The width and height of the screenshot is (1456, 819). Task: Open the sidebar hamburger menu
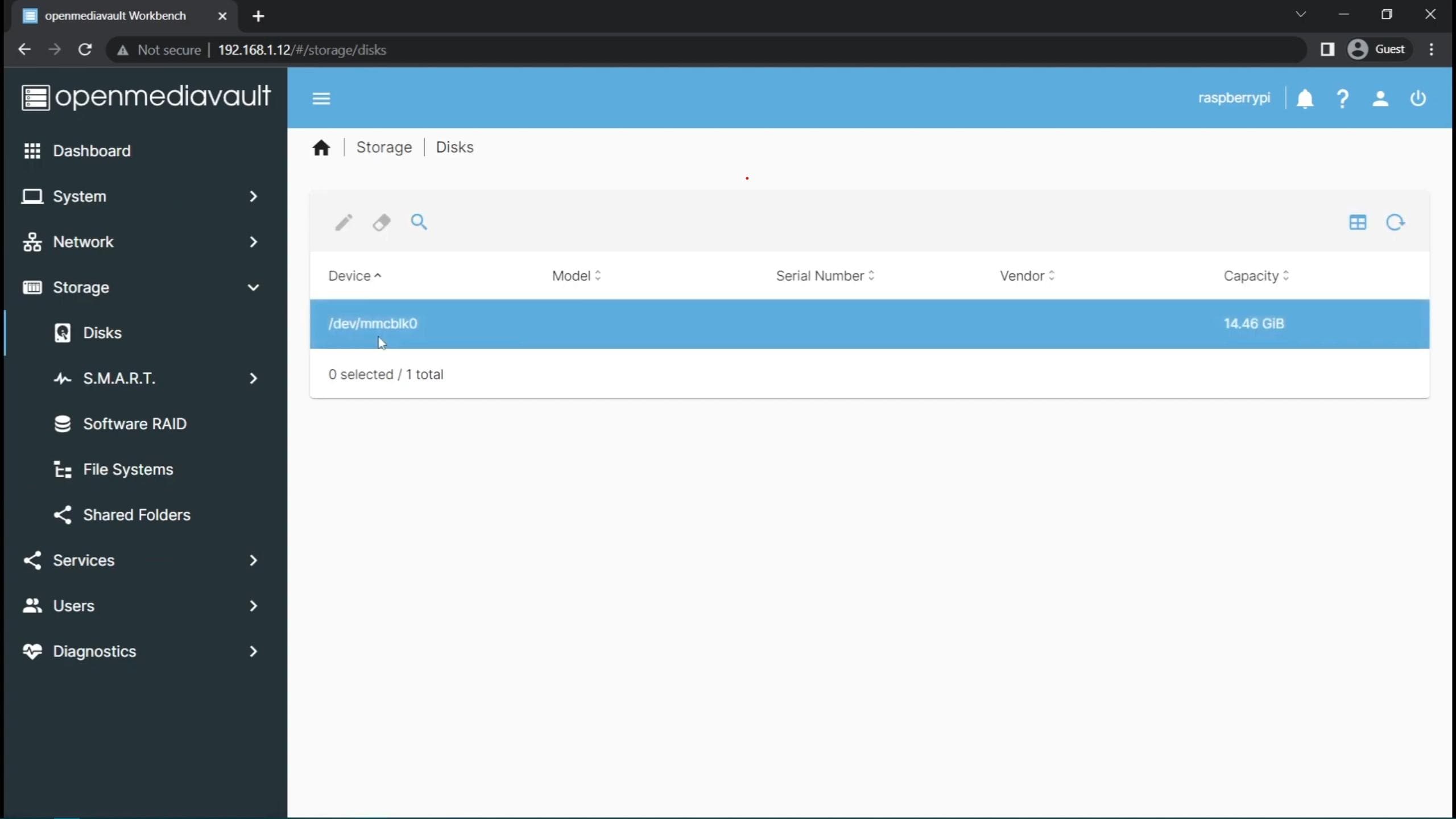pyautogui.click(x=321, y=98)
